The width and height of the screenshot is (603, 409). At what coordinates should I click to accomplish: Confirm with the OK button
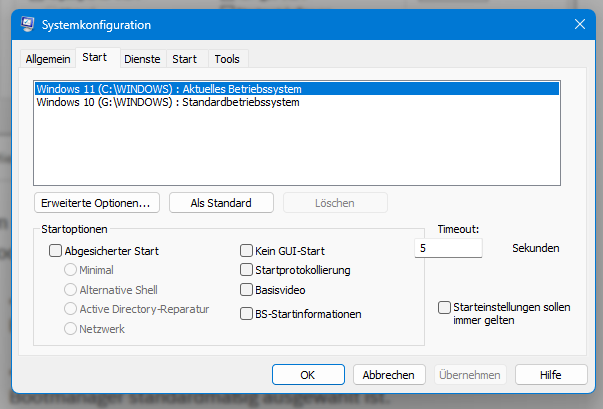click(x=308, y=375)
